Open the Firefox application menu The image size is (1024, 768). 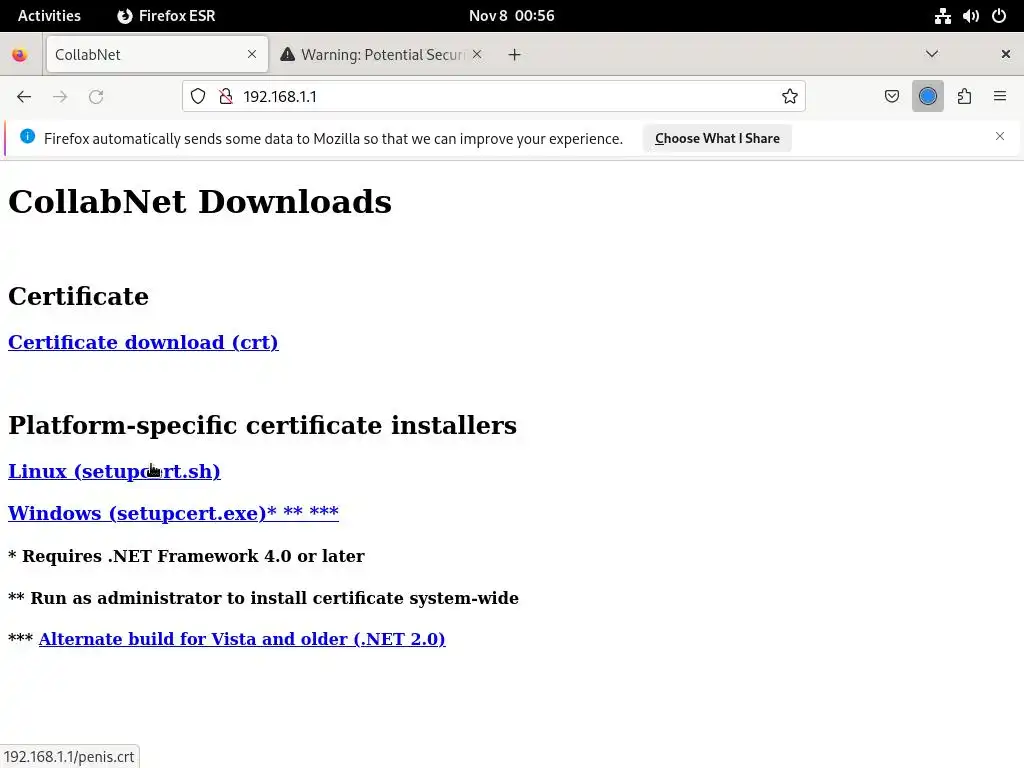1000,97
